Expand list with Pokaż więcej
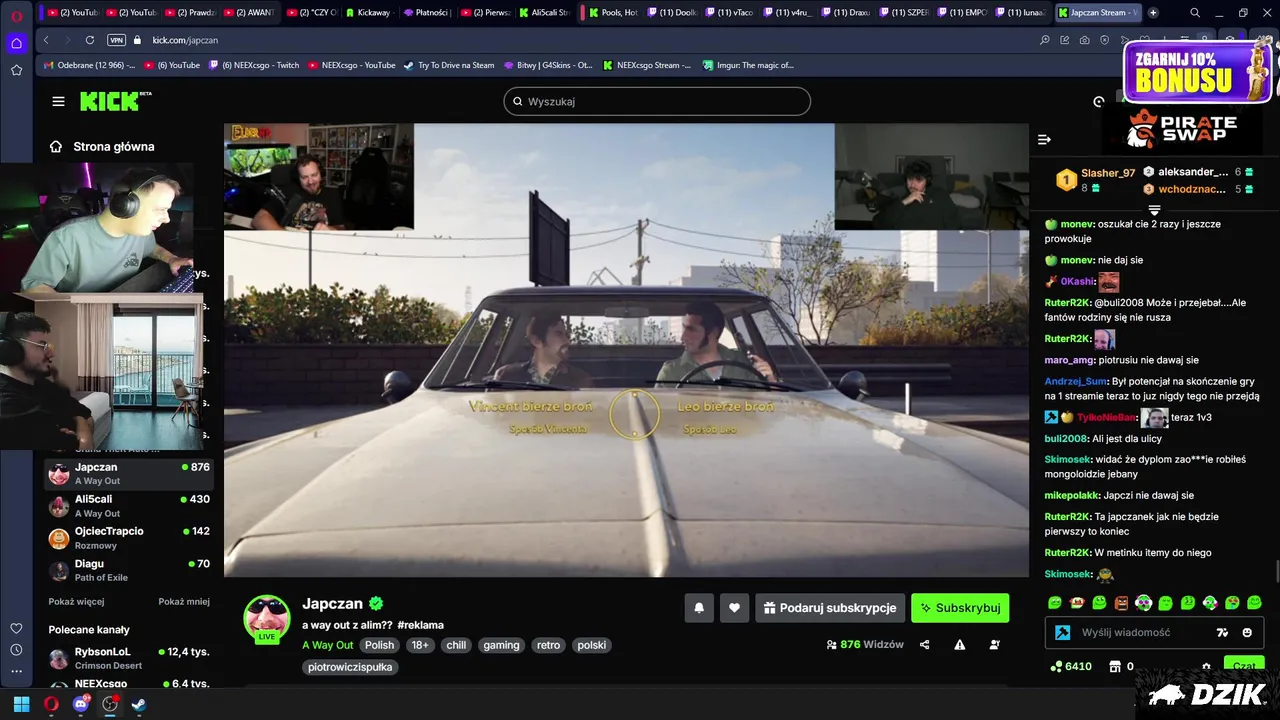Viewport: 1280px width, 720px height. [76, 602]
